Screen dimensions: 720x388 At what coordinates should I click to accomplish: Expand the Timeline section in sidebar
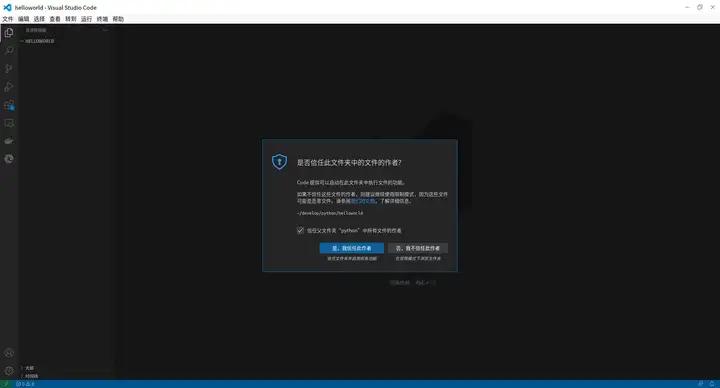[x=30, y=376]
